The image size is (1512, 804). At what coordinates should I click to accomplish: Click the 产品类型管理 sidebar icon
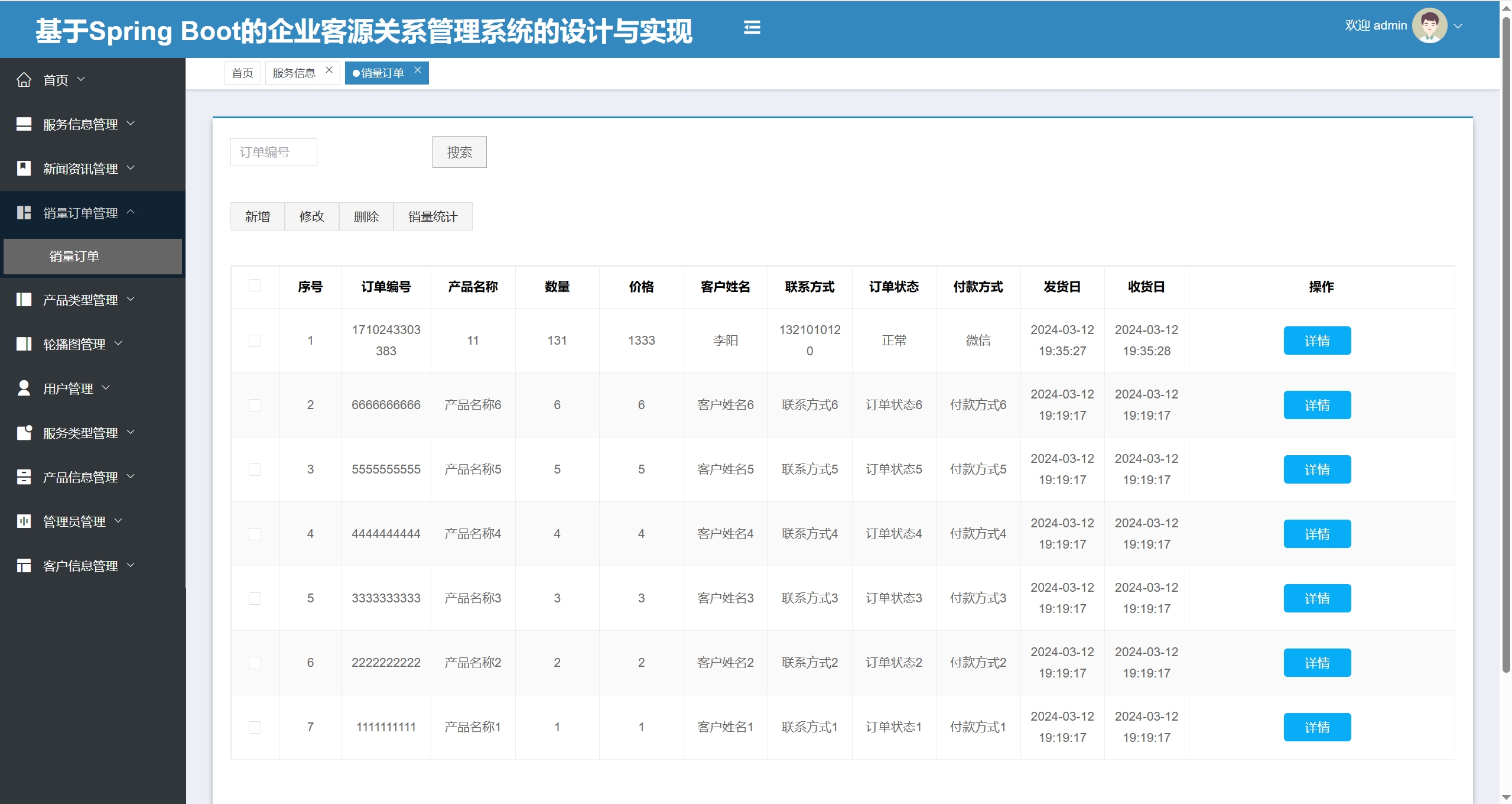tap(24, 300)
